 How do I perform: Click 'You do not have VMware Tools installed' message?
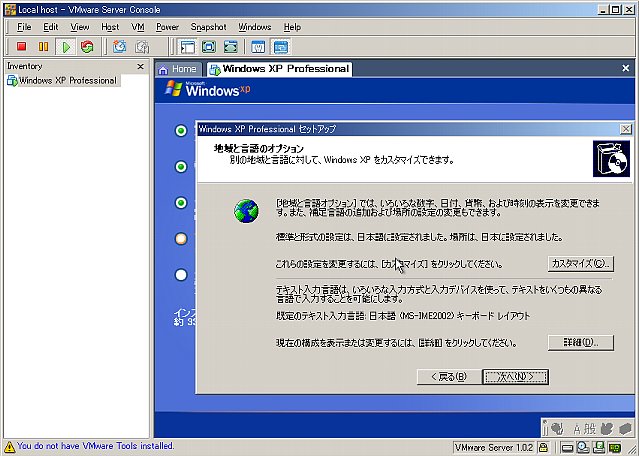tap(95, 446)
